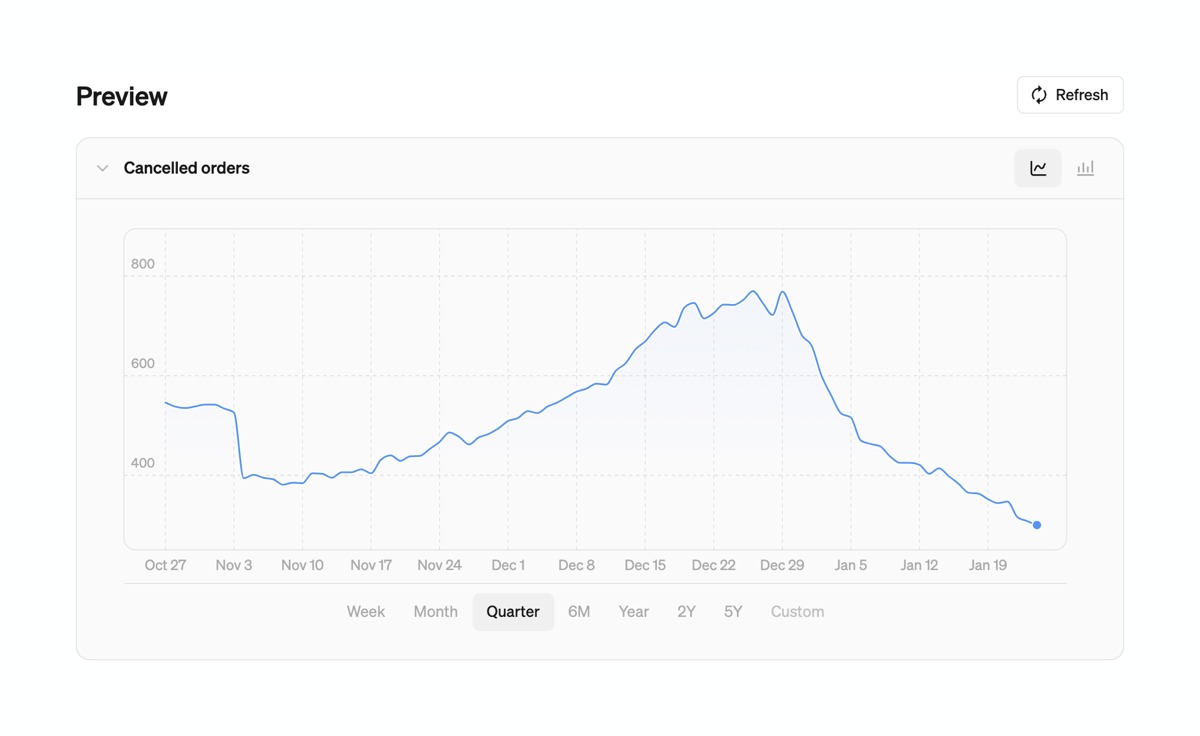This screenshot has width=1200, height=736.
Task: Click the circular sync icon beside Refresh
Action: pyautogui.click(x=1040, y=94)
